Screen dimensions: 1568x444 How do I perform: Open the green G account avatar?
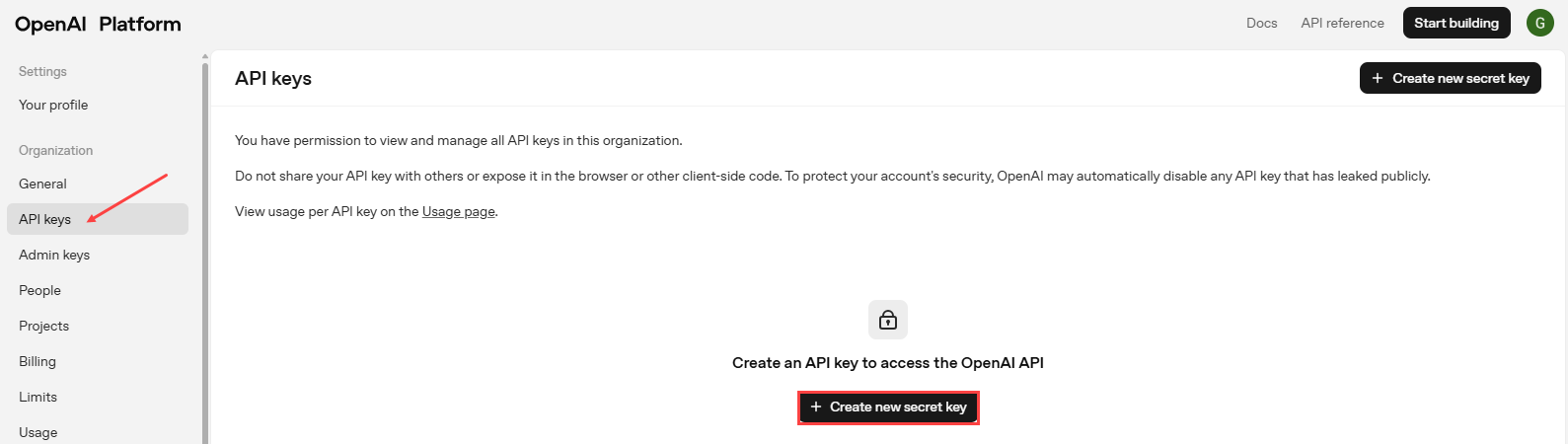coord(1539,23)
